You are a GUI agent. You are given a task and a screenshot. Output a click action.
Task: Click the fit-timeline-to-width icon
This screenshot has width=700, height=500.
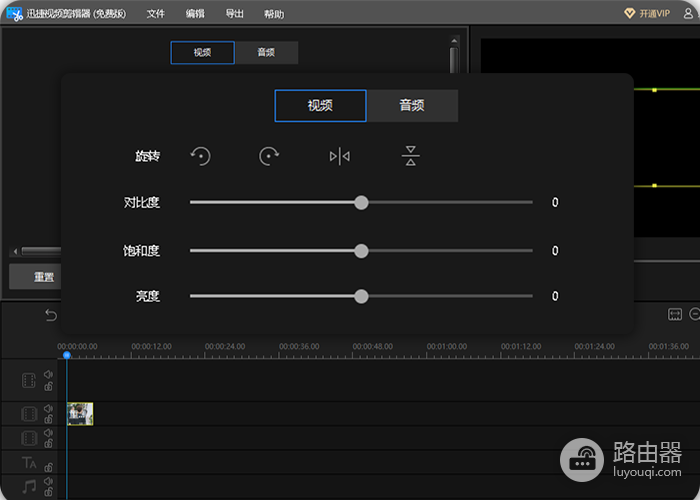point(675,314)
